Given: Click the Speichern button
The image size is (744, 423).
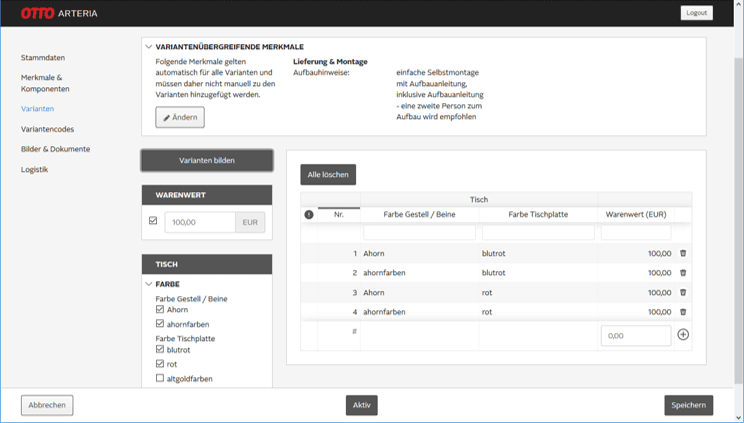Looking at the screenshot, I should point(688,405).
